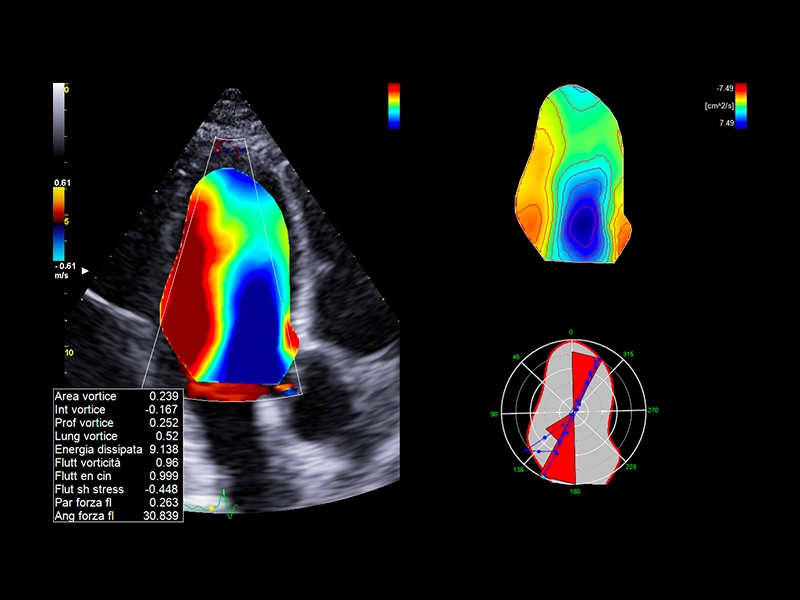800x600 pixels.
Task: Click the 0 degree label on polar plot
Action: click(x=571, y=332)
